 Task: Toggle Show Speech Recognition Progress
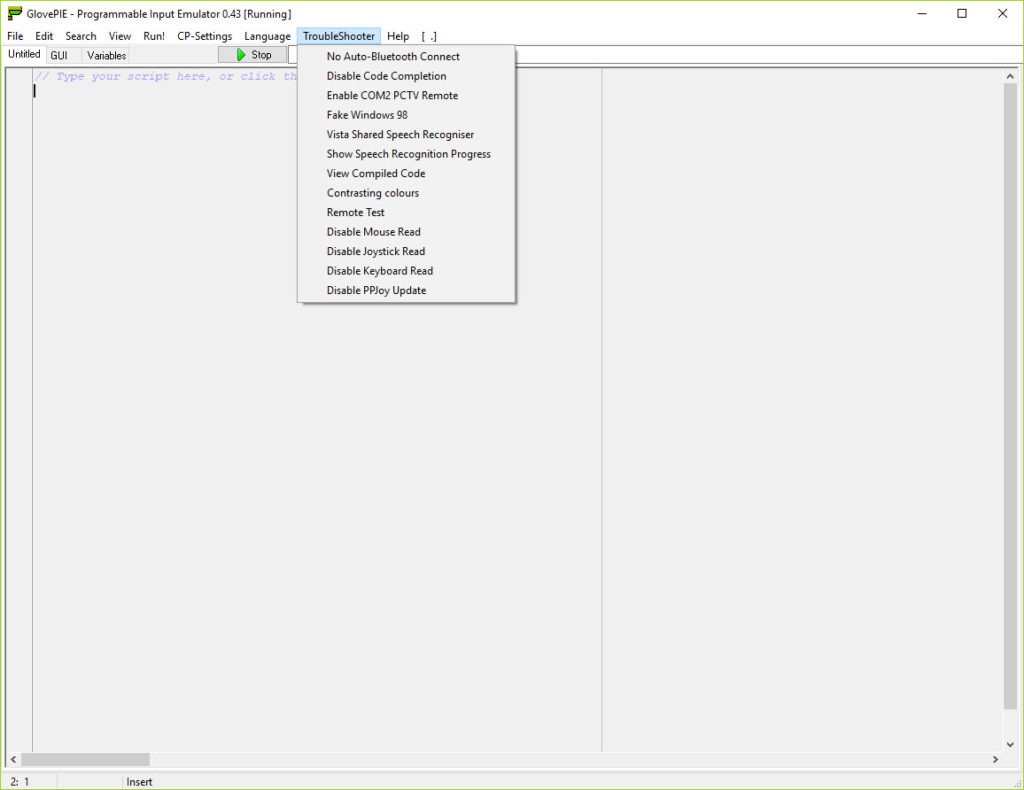coord(406,154)
